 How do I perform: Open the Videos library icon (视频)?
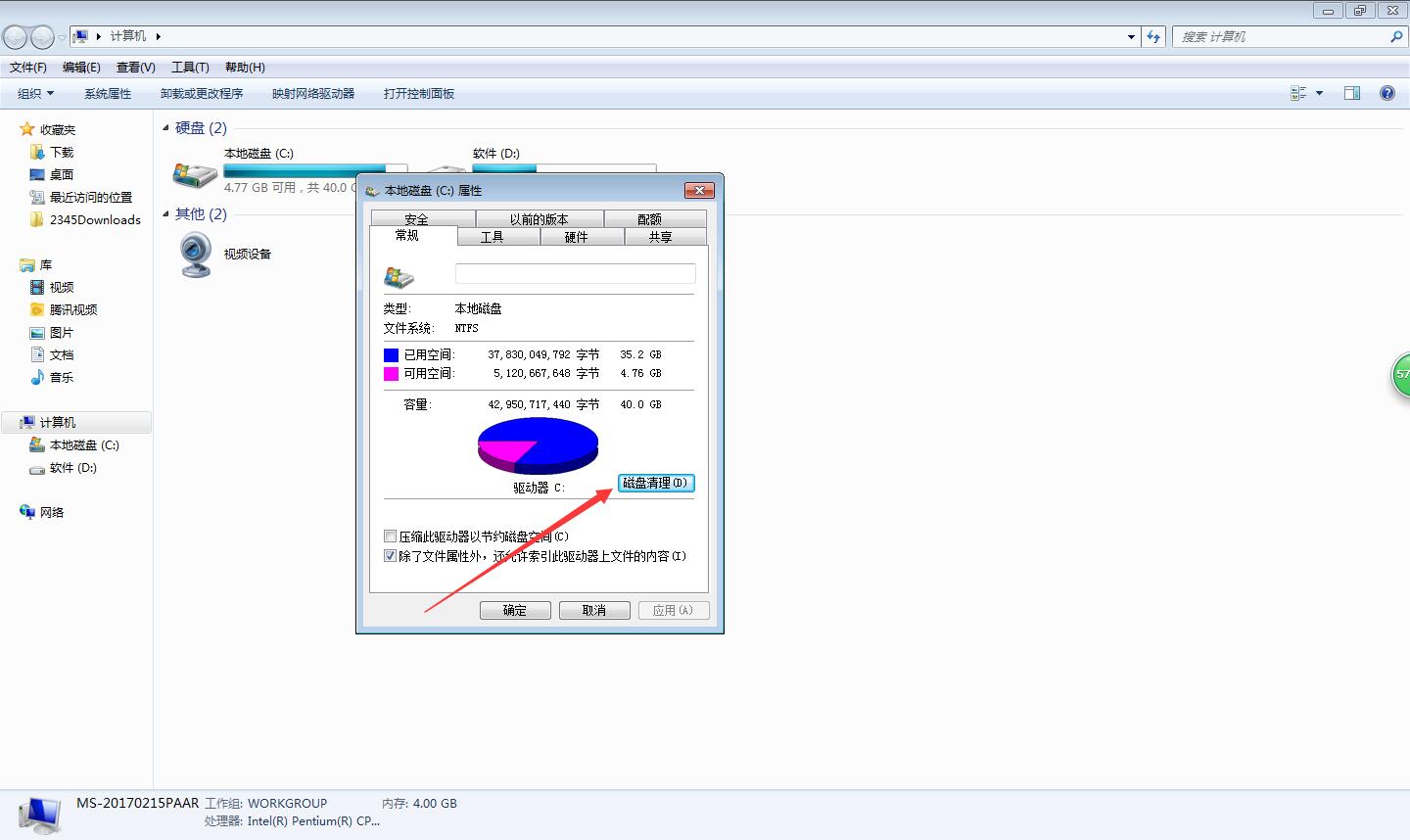(x=37, y=287)
